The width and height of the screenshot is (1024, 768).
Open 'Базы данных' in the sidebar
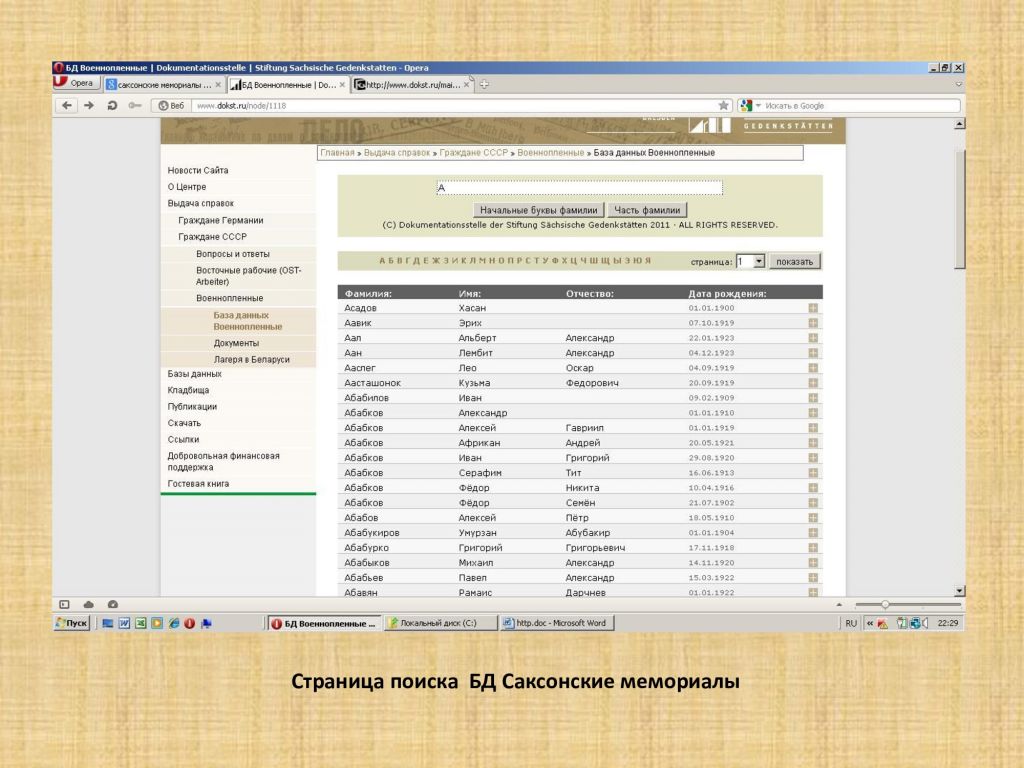click(194, 374)
